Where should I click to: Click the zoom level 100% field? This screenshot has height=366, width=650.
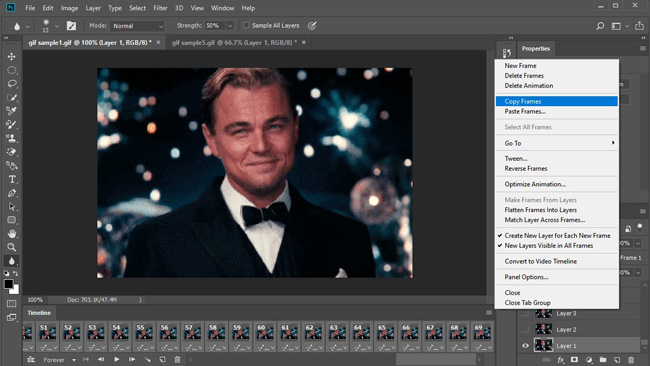pyautogui.click(x=35, y=300)
